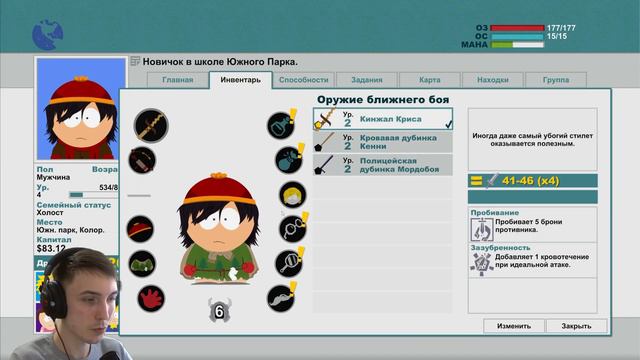Click Добавляет 1 кровотечение description
This screenshot has height=360, width=640.
click(542, 261)
